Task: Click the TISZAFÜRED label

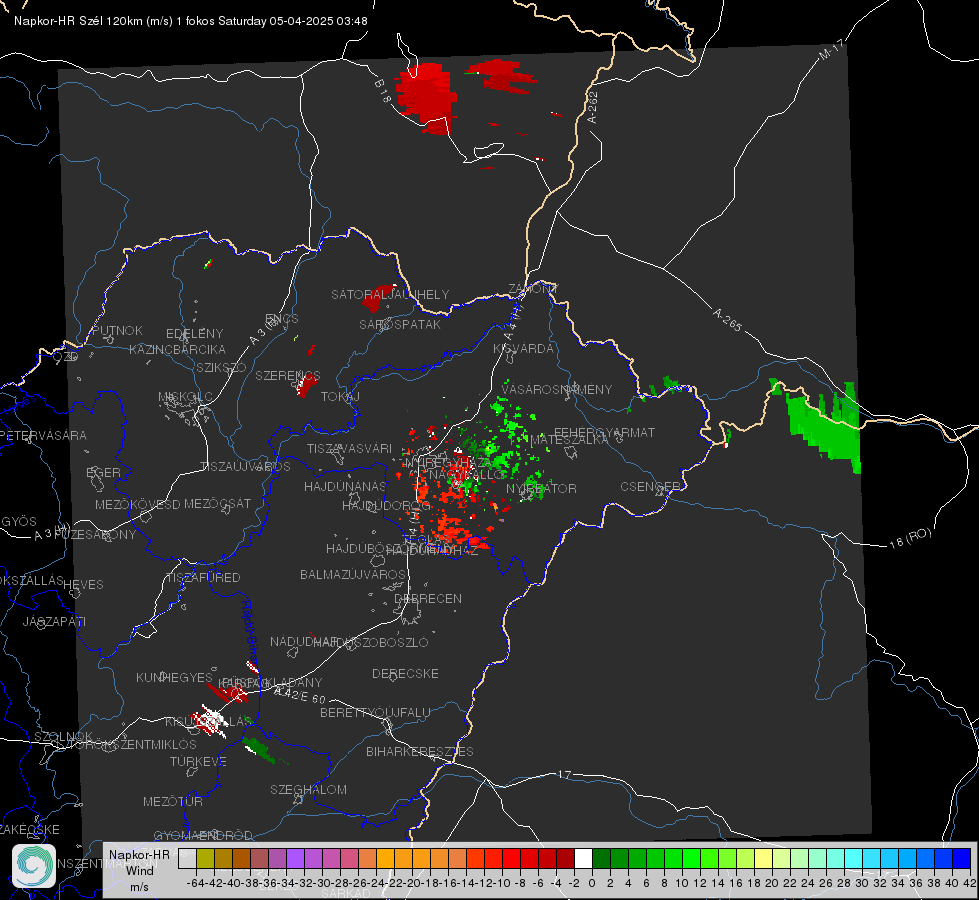Action: [203, 578]
